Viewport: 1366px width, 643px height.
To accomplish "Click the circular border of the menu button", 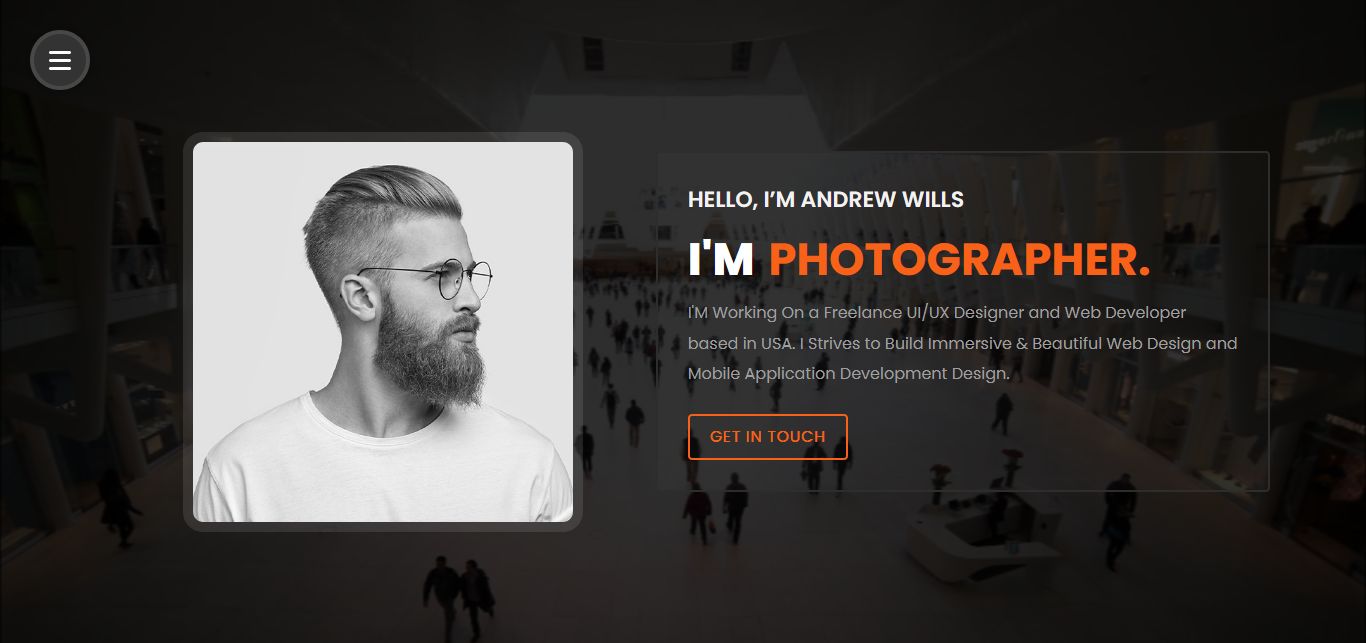I will (x=60, y=33).
